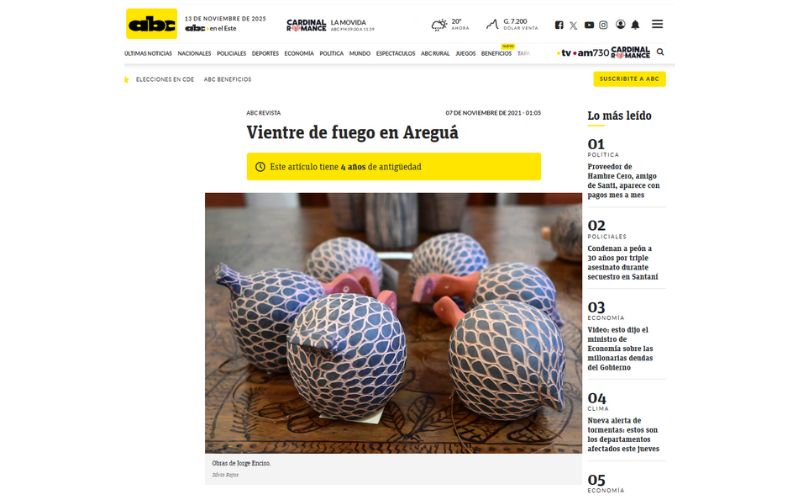Open the user account profile icon
The height and width of the screenshot is (500, 800).
[x=620, y=24]
